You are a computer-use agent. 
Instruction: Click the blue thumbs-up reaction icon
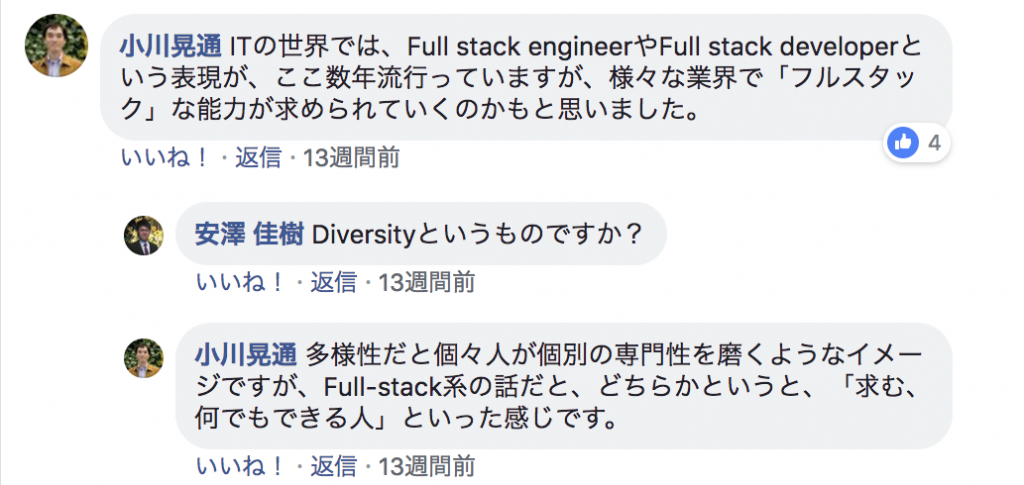point(902,143)
